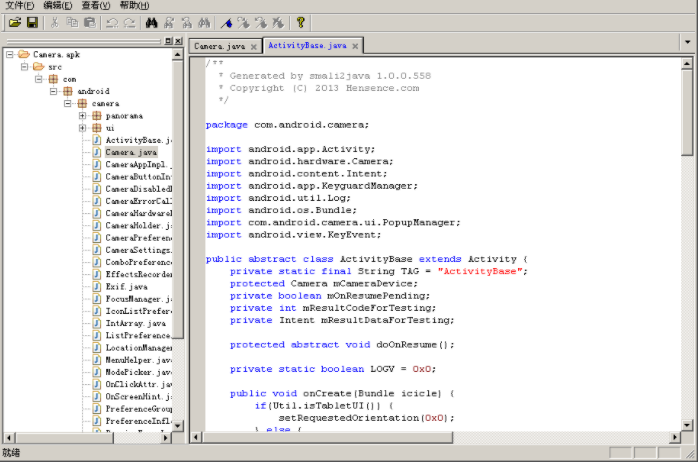Select ActivityBase.java in the file tree
The height and width of the screenshot is (462, 699).
coord(138,140)
